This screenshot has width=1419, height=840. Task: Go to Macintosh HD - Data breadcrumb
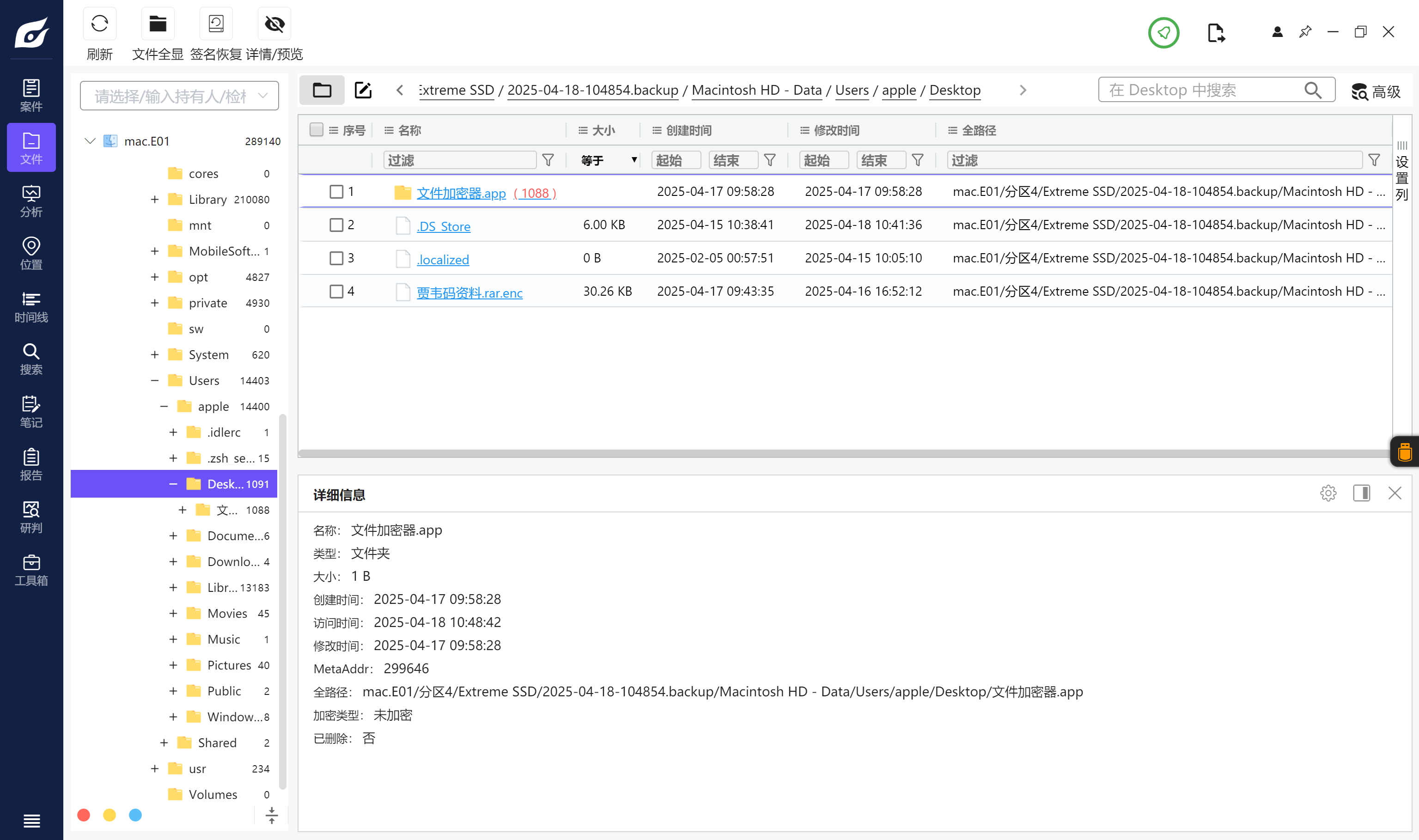tap(756, 90)
